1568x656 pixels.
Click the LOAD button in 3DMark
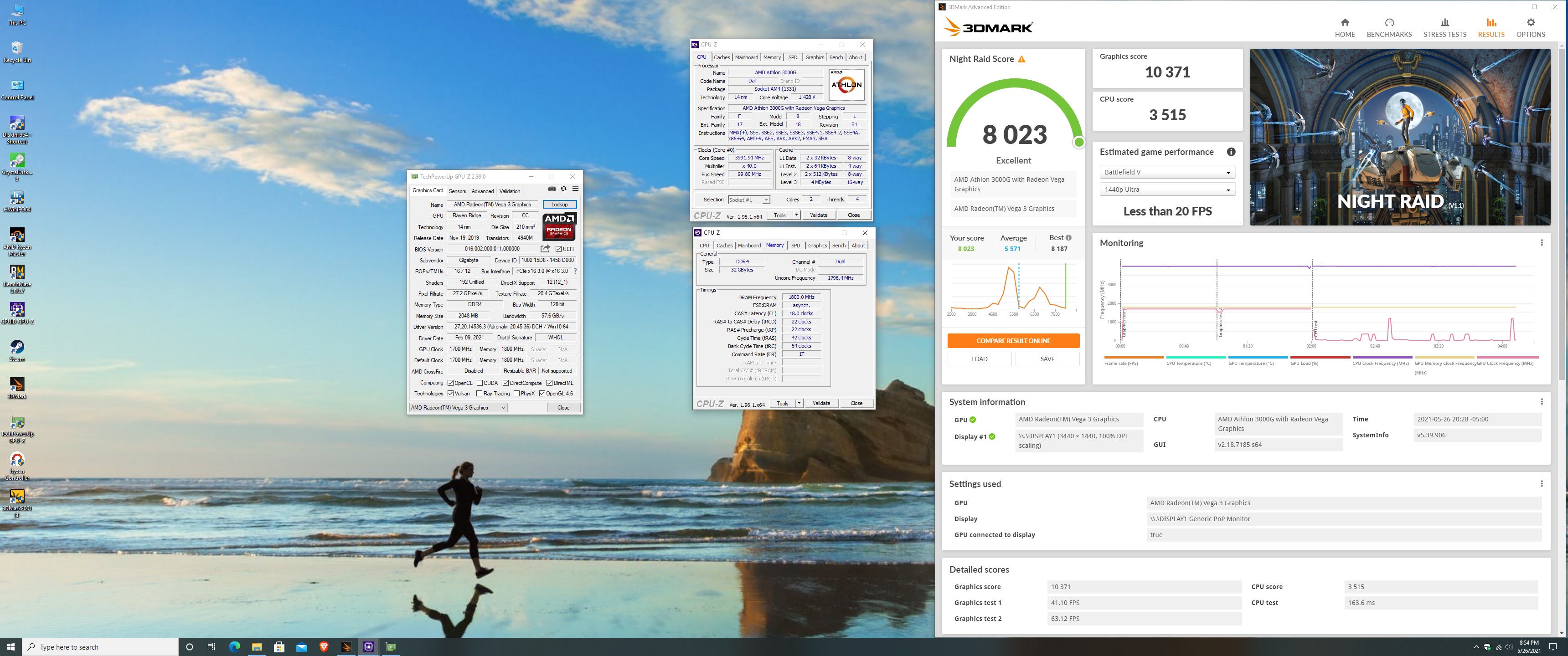coord(980,359)
